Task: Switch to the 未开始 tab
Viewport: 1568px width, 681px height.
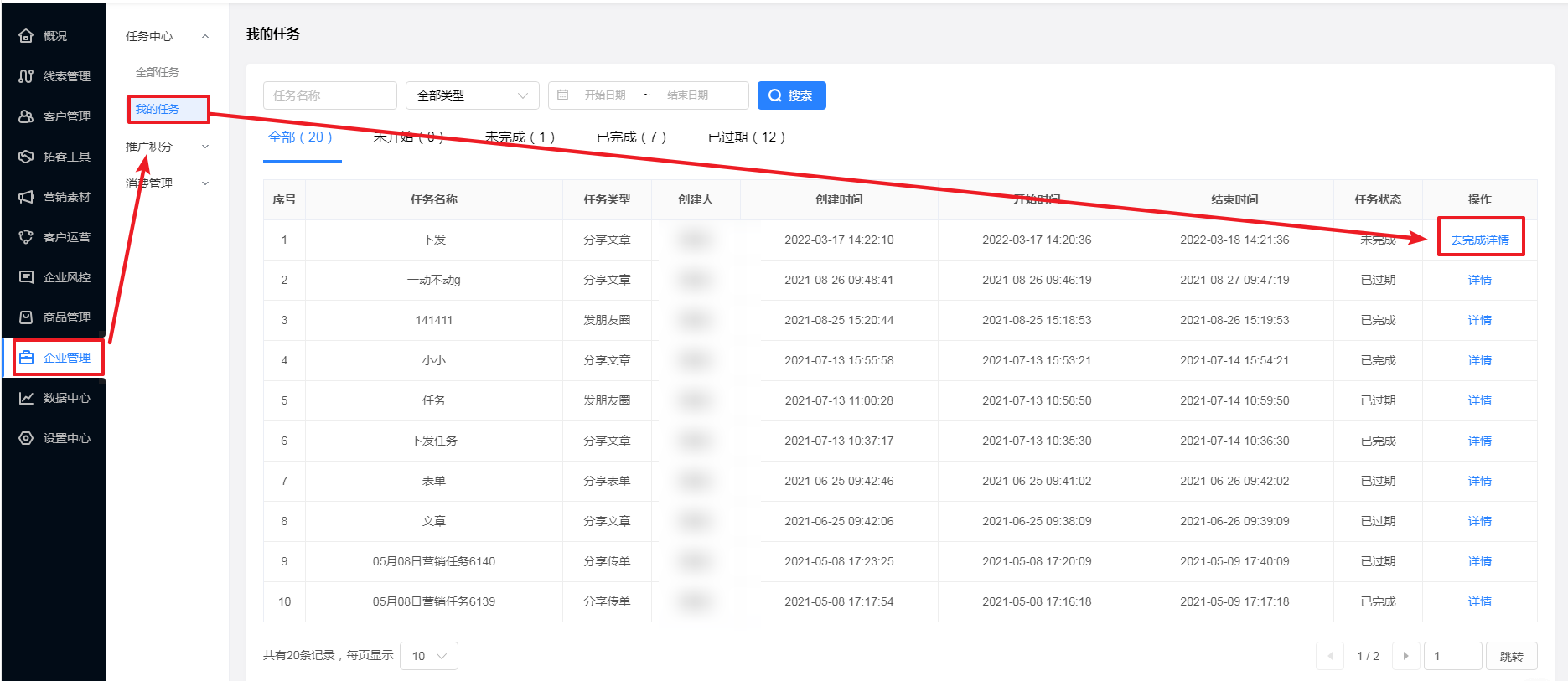Action: 408,137
